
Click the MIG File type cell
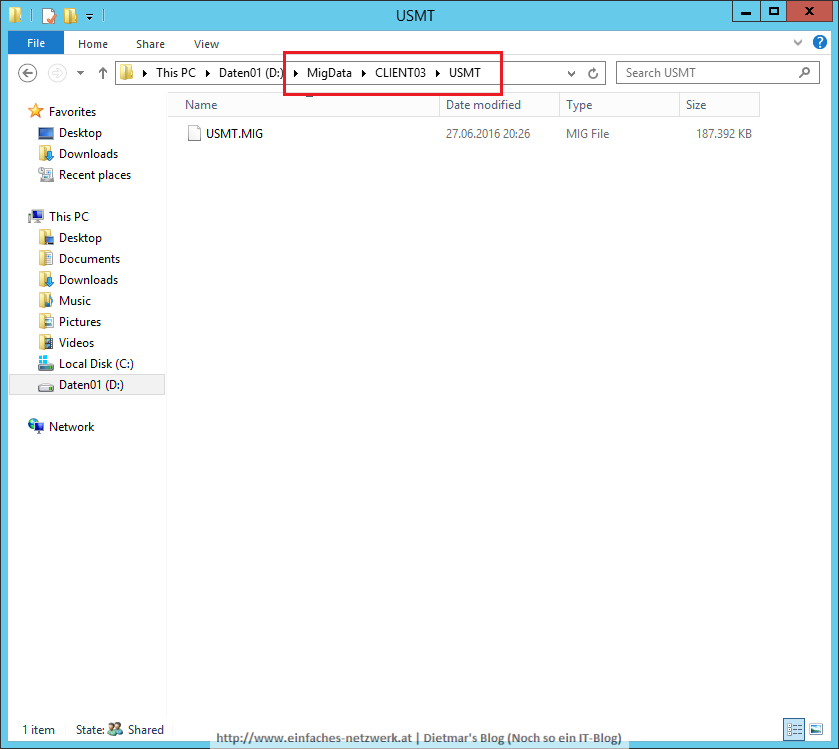pos(588,134)
